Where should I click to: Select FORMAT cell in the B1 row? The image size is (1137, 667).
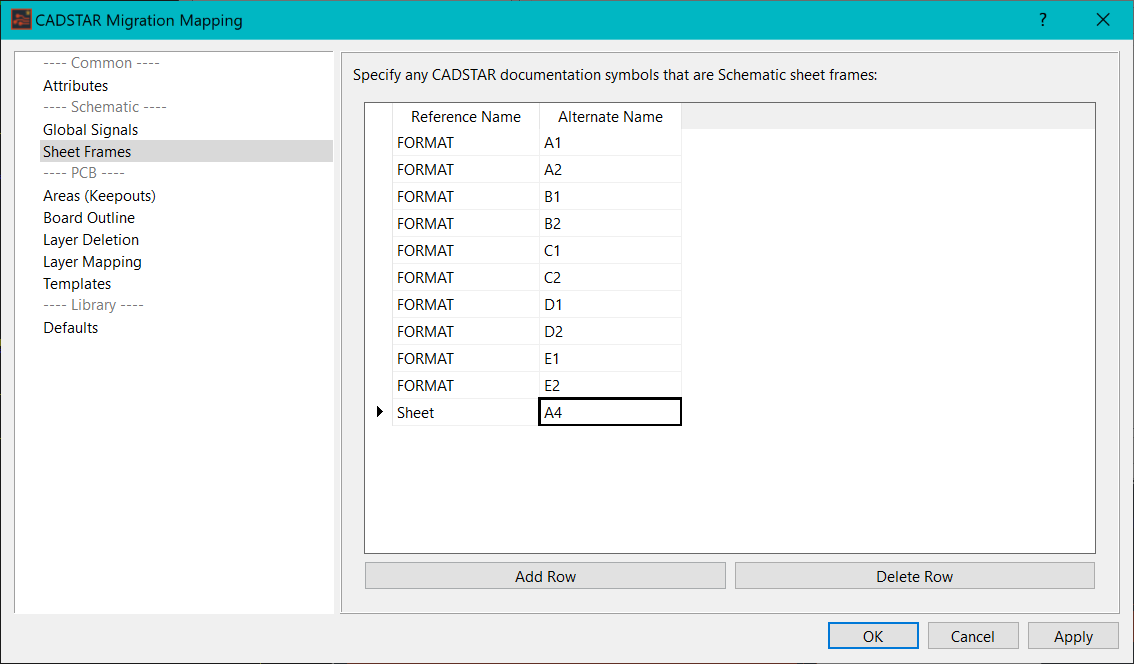pyautogui.click(x=466, y=196)
